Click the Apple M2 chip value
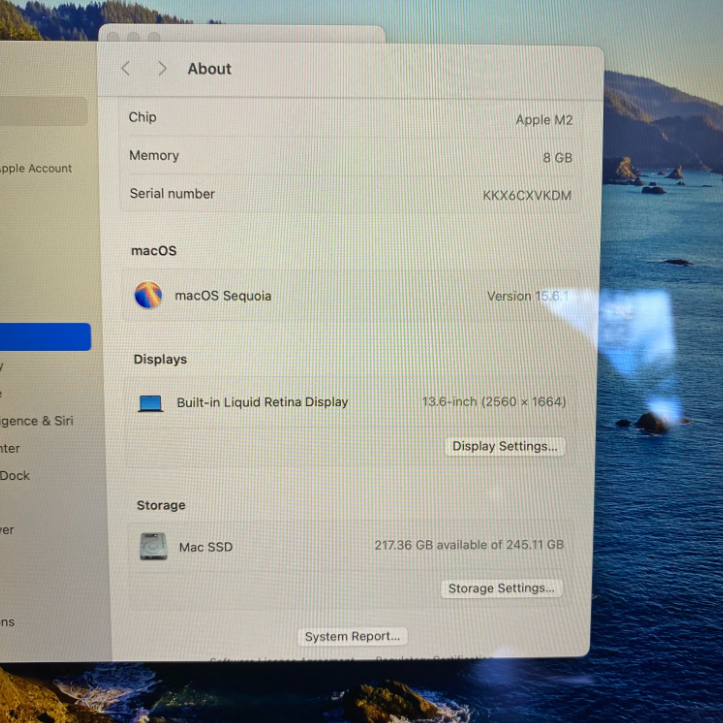The height and width of the screenshot is (723, 723). point(543,120)
